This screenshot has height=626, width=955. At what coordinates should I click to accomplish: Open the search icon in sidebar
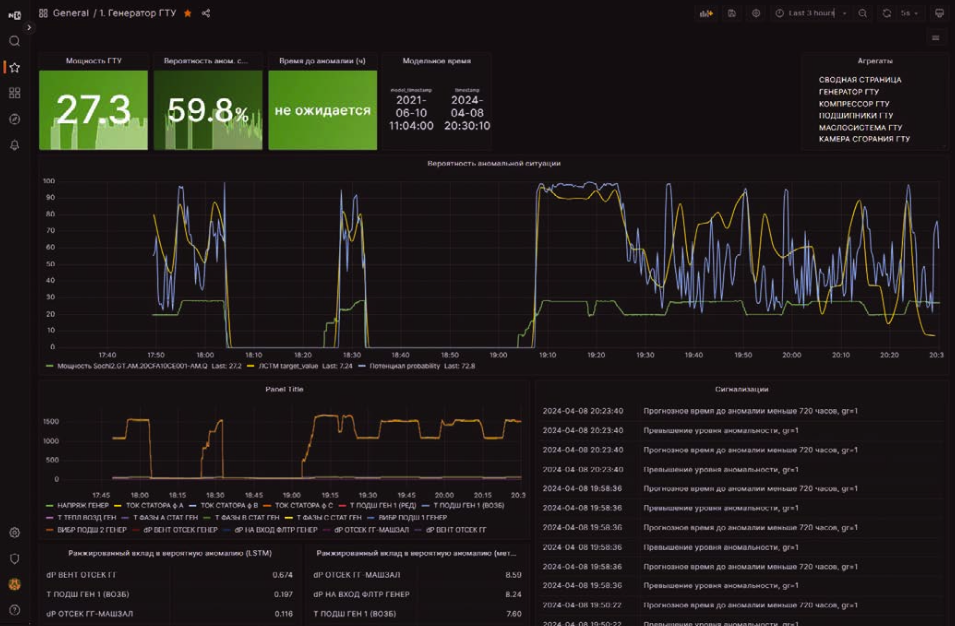click(14, 41)
